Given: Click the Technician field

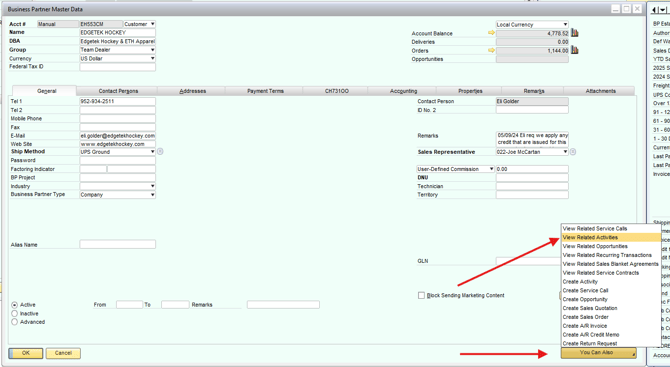Looking at the screenshot, I should pos(532,186).
